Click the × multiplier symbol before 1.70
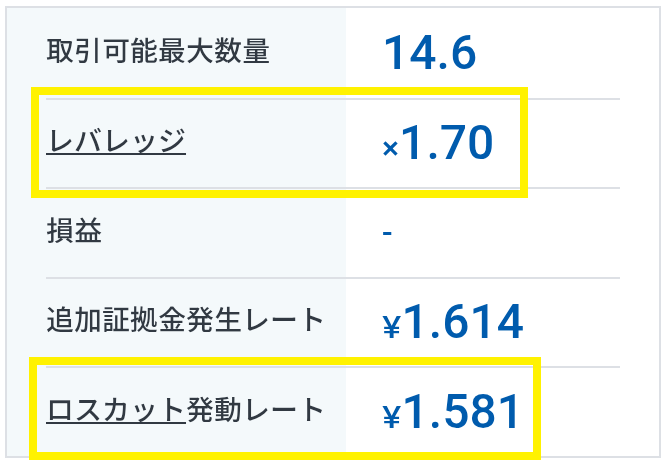668x464 pixels. click(x=390, y=149)
